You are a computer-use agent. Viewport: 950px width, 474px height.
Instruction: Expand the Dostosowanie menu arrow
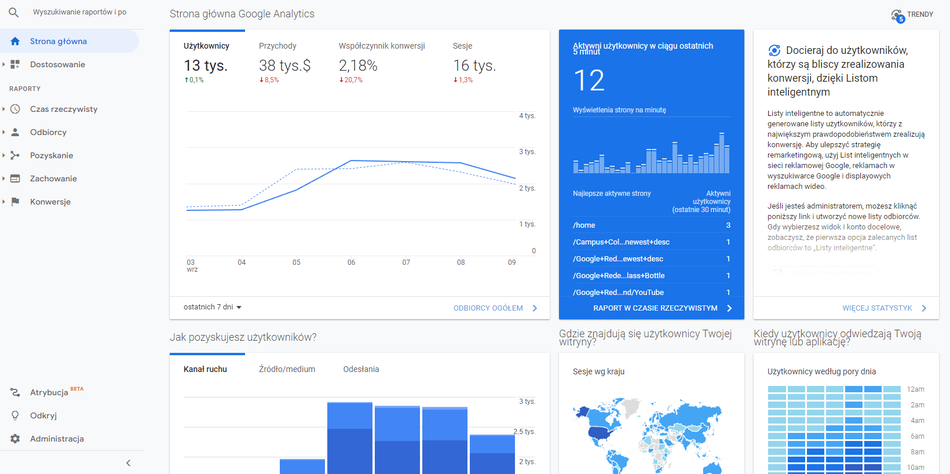click(4, 64)
